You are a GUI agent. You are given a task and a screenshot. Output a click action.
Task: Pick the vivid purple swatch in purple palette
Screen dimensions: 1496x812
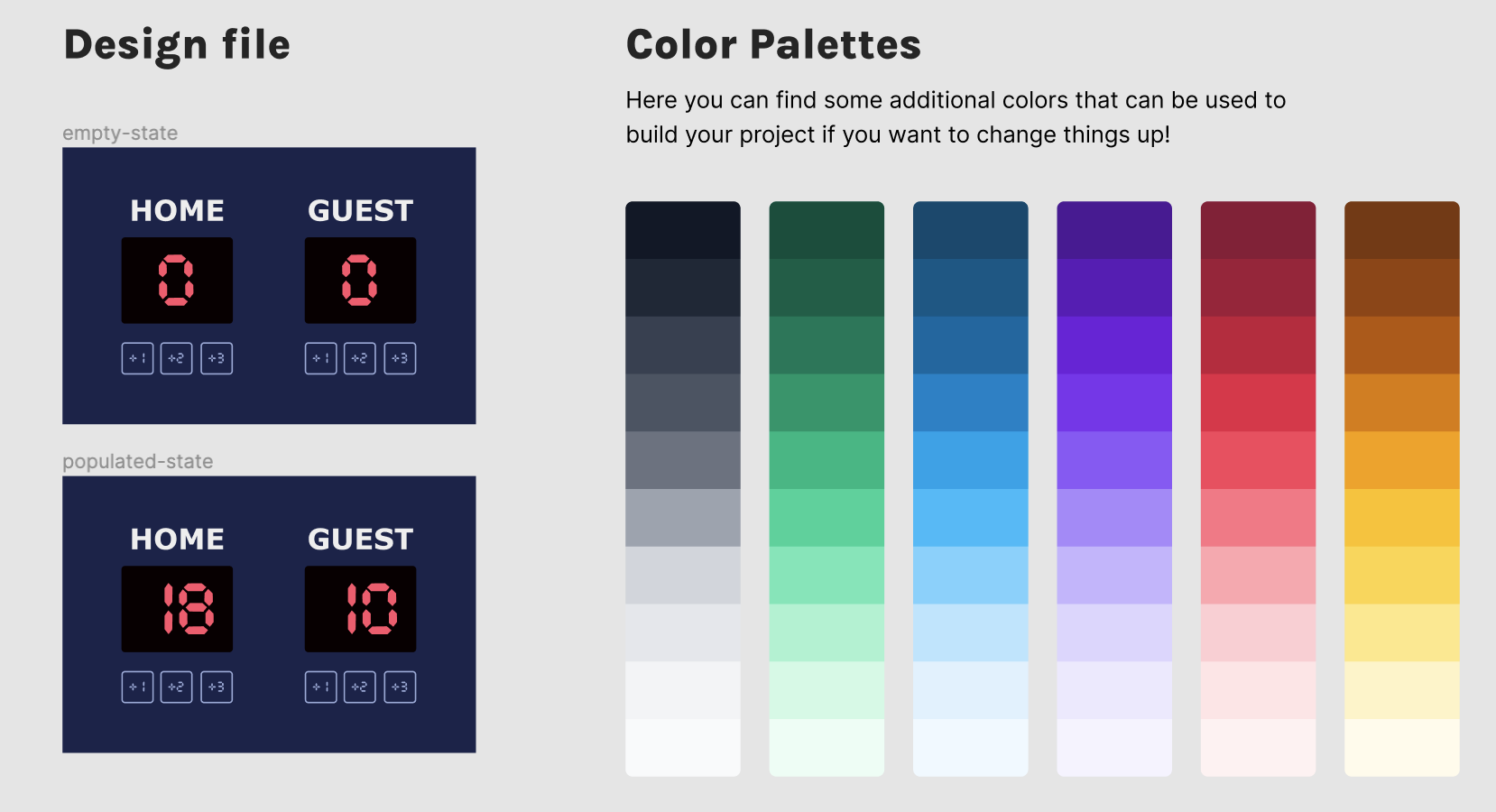1114,346
